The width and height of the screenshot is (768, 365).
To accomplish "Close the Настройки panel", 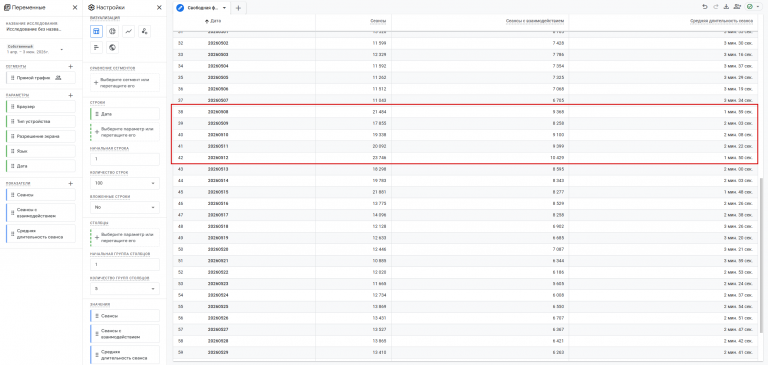I will (159, 8).
